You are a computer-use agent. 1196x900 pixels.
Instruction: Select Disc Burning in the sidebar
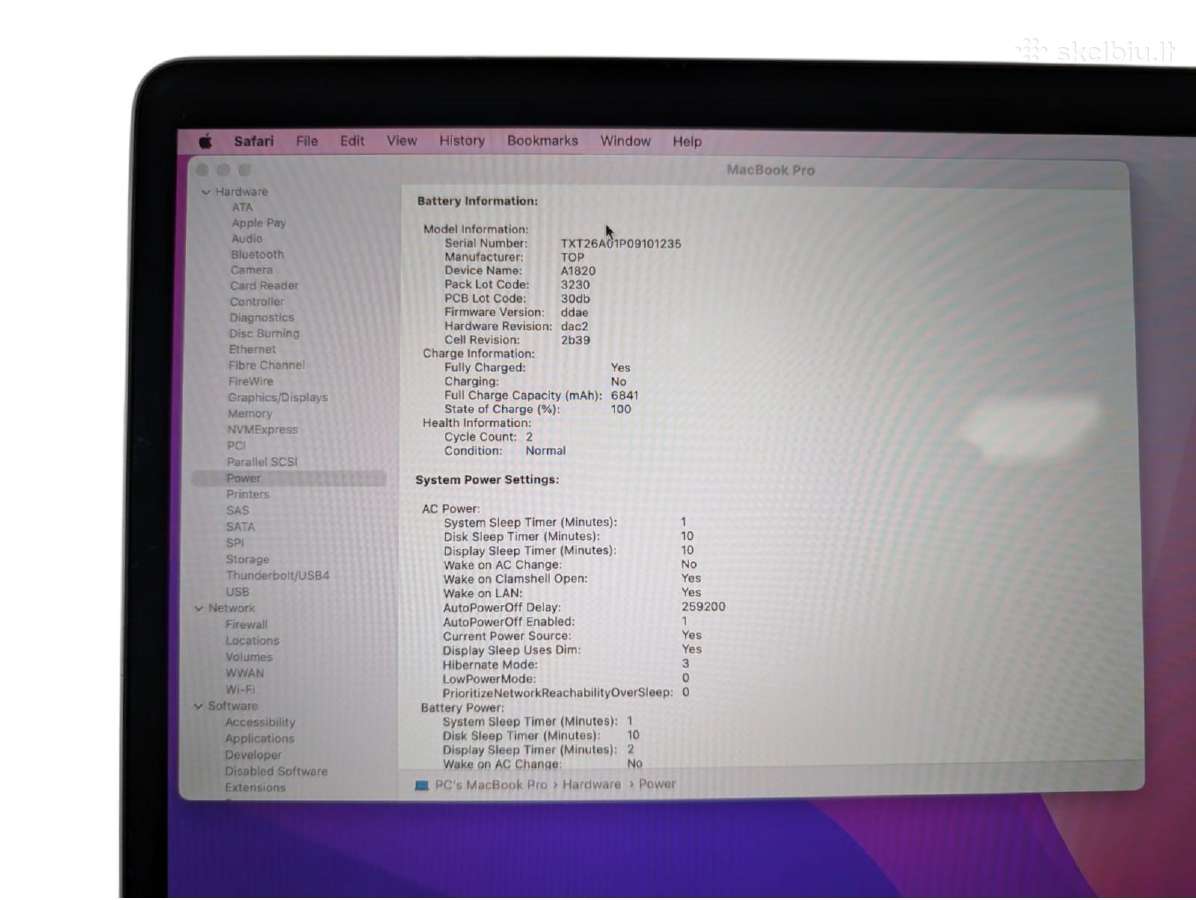[x=264, y=334]
